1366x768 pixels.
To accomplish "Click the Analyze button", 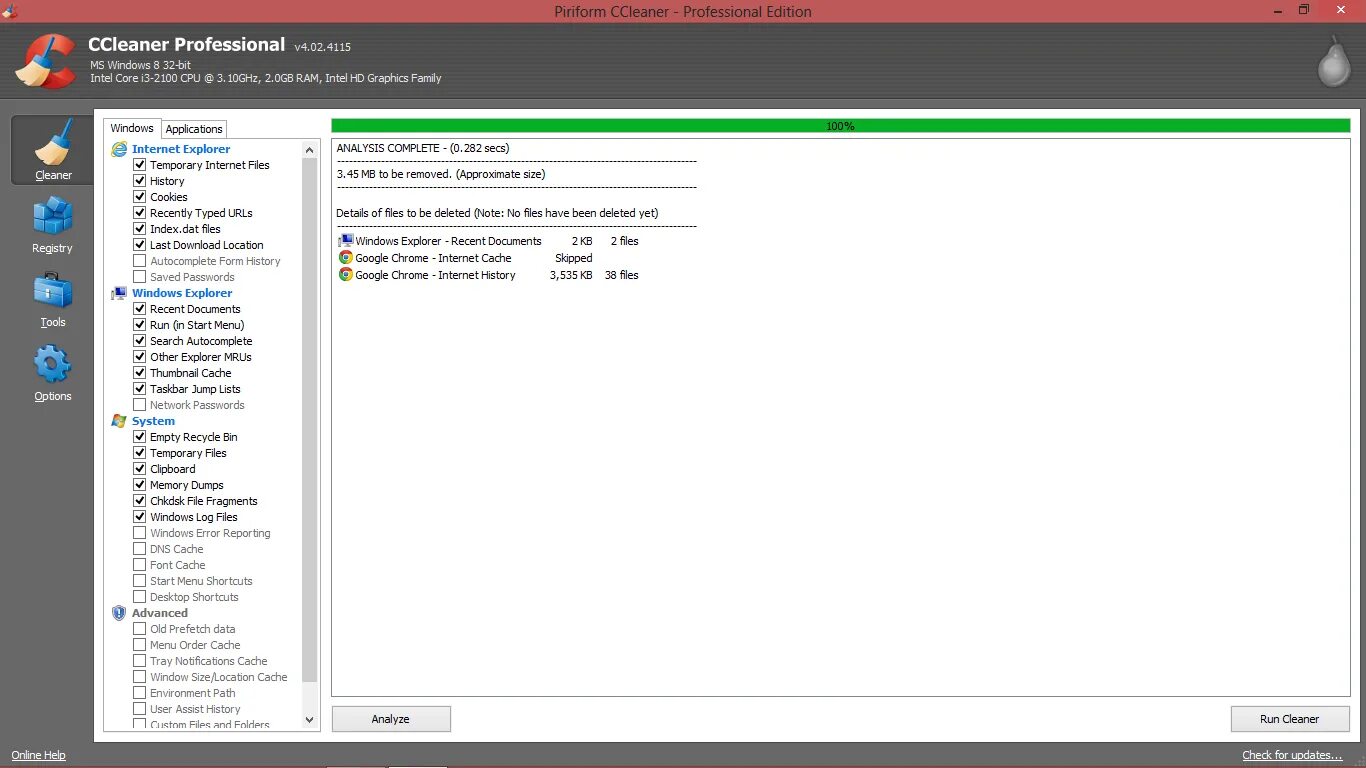I will tap(391, 719).
